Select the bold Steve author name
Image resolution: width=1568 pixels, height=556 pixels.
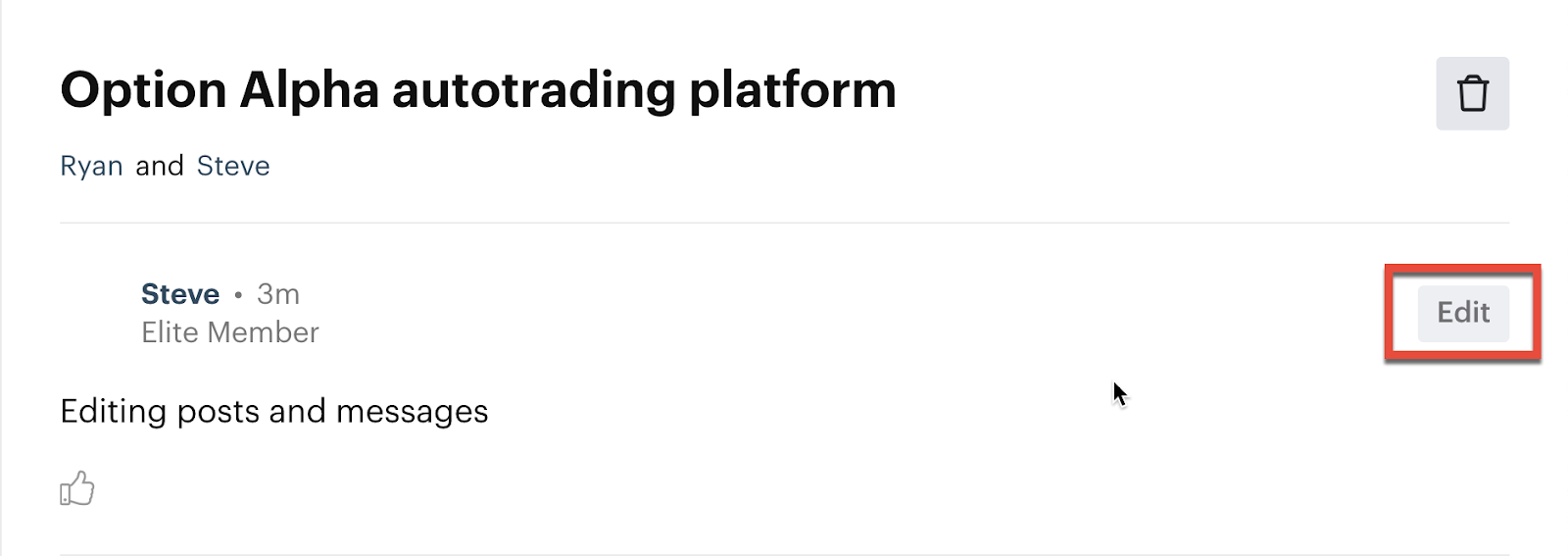point(180,294)
